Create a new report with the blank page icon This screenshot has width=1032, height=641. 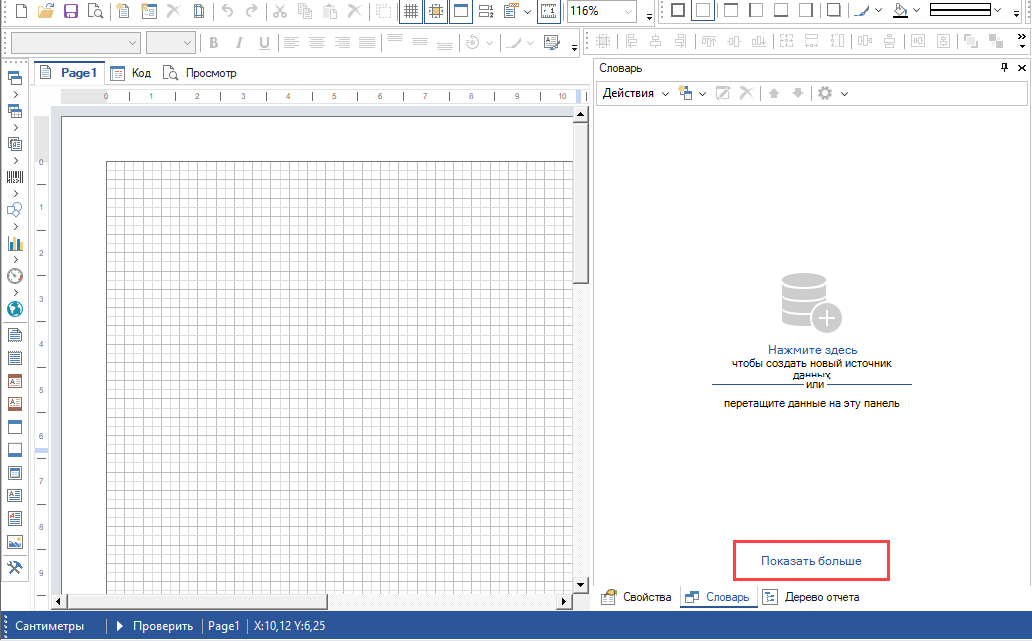pyautogui.click(x=22, y=11)
